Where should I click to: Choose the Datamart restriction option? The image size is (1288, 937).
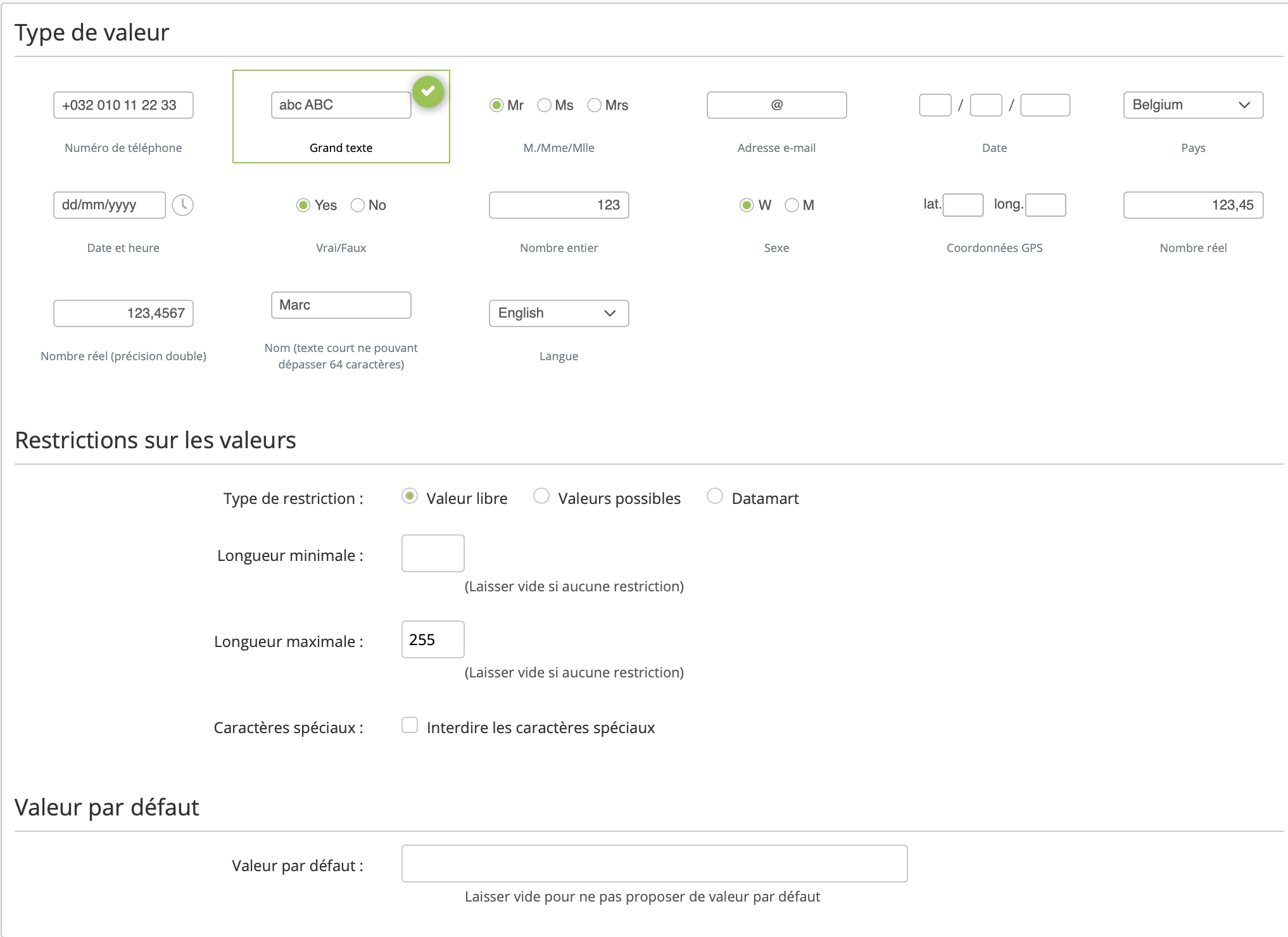pos(715,496)
